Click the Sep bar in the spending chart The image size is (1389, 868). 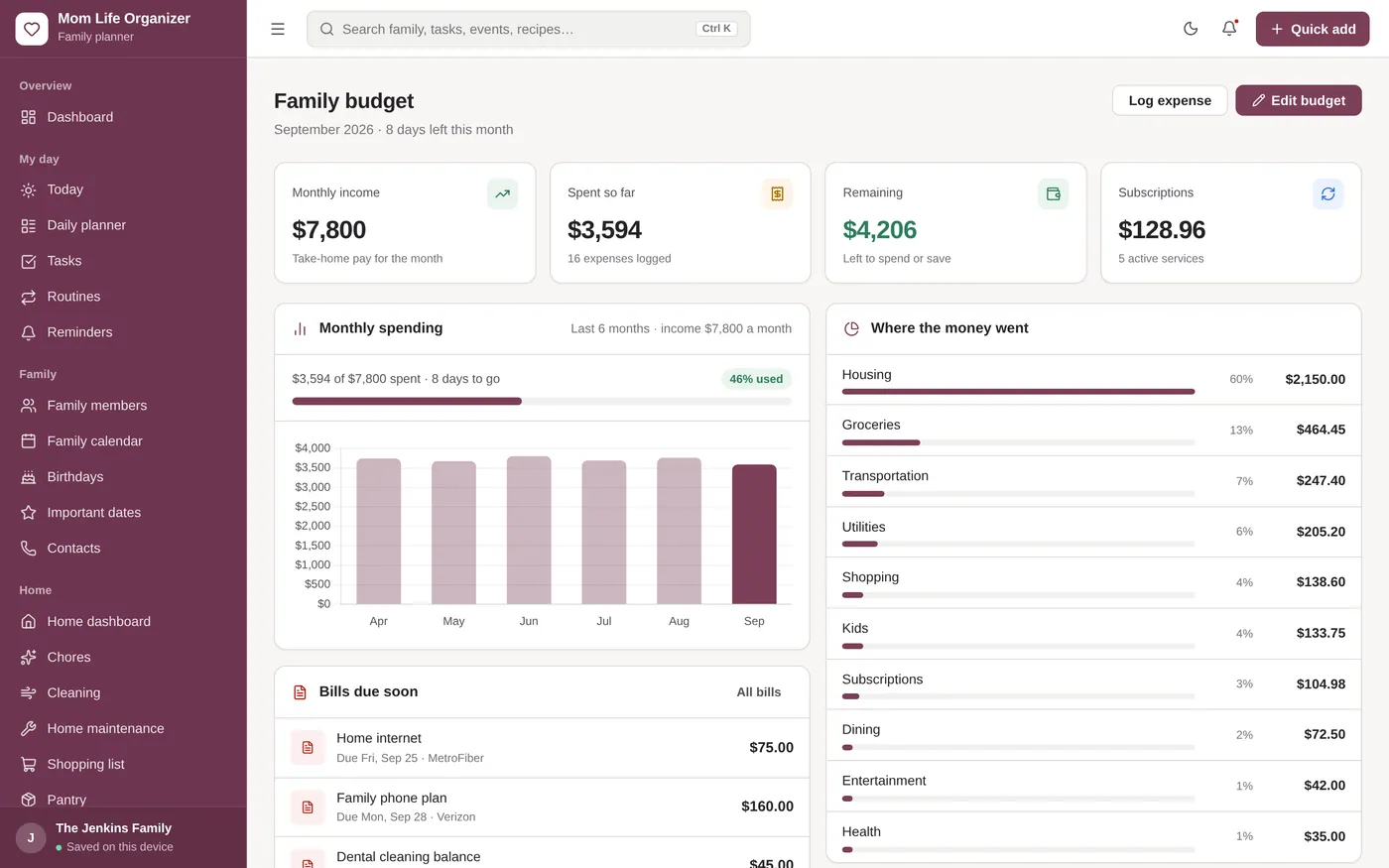[x=754, y=534]
